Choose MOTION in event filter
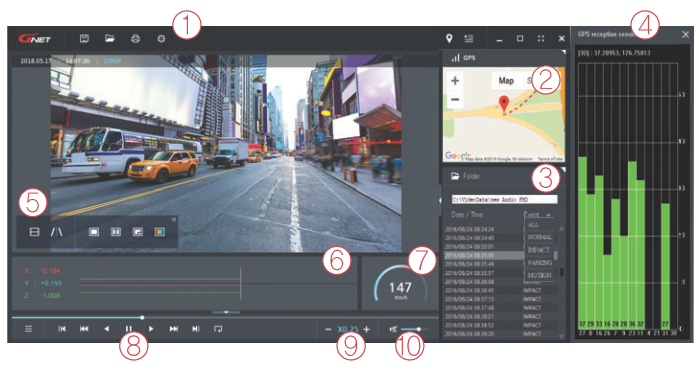 tap(539, 275)
